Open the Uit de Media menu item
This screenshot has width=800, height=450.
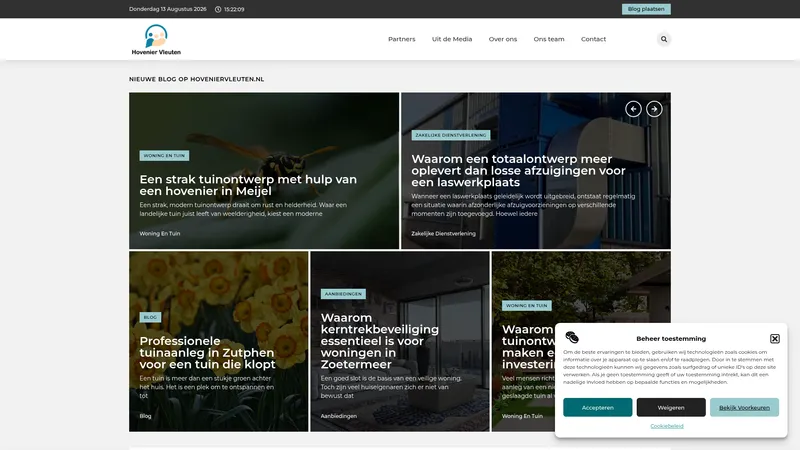452,39
